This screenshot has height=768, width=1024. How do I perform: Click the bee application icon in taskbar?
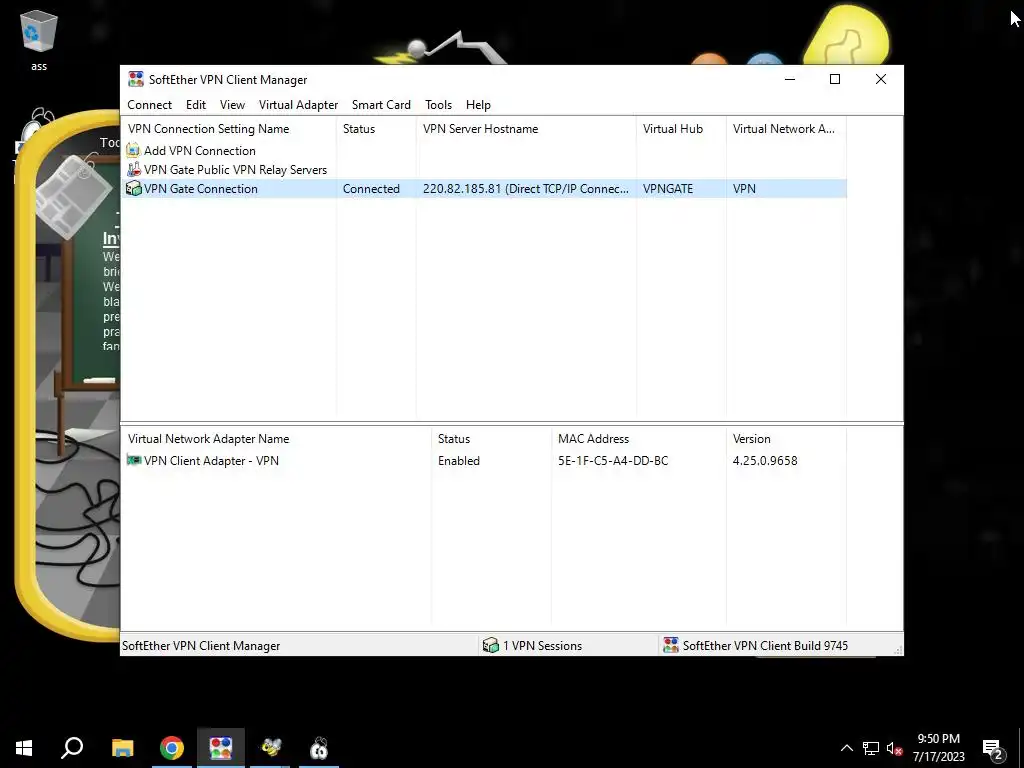pos(270,748)
